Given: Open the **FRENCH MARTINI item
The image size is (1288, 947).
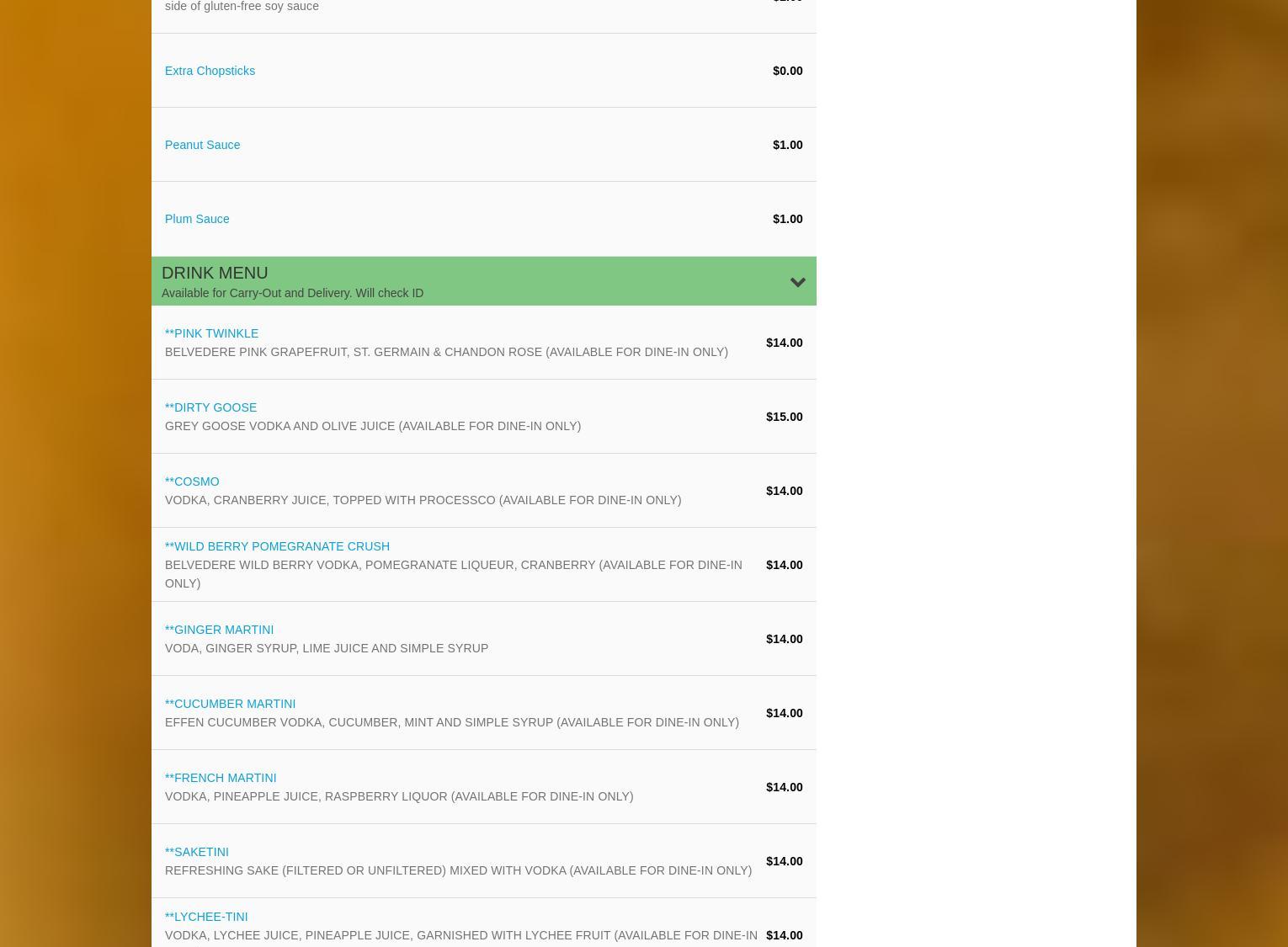Looking at the screenshot, I should [x=221, y=778].
